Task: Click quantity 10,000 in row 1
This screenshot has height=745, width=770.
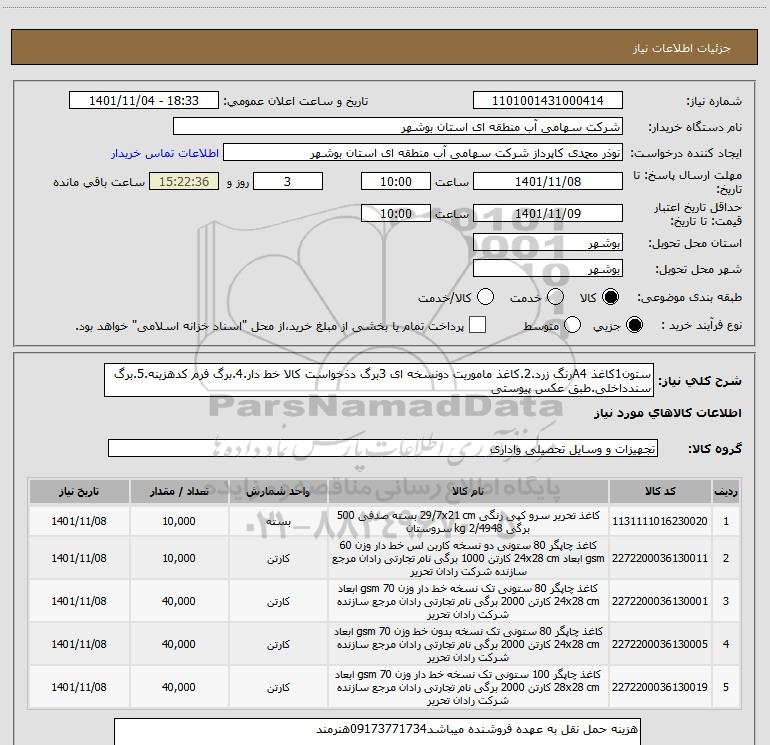Action: [x=179, y=522]
